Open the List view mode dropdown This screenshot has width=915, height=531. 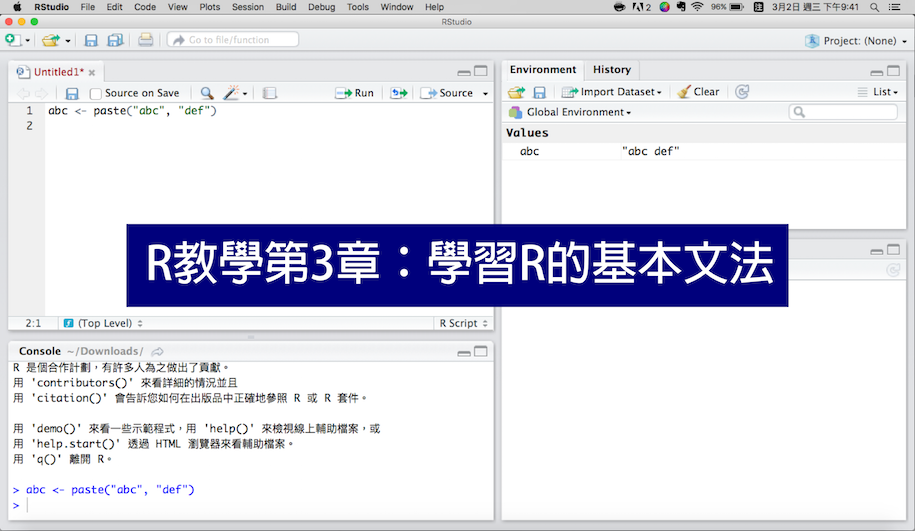[x=878, y=92]
